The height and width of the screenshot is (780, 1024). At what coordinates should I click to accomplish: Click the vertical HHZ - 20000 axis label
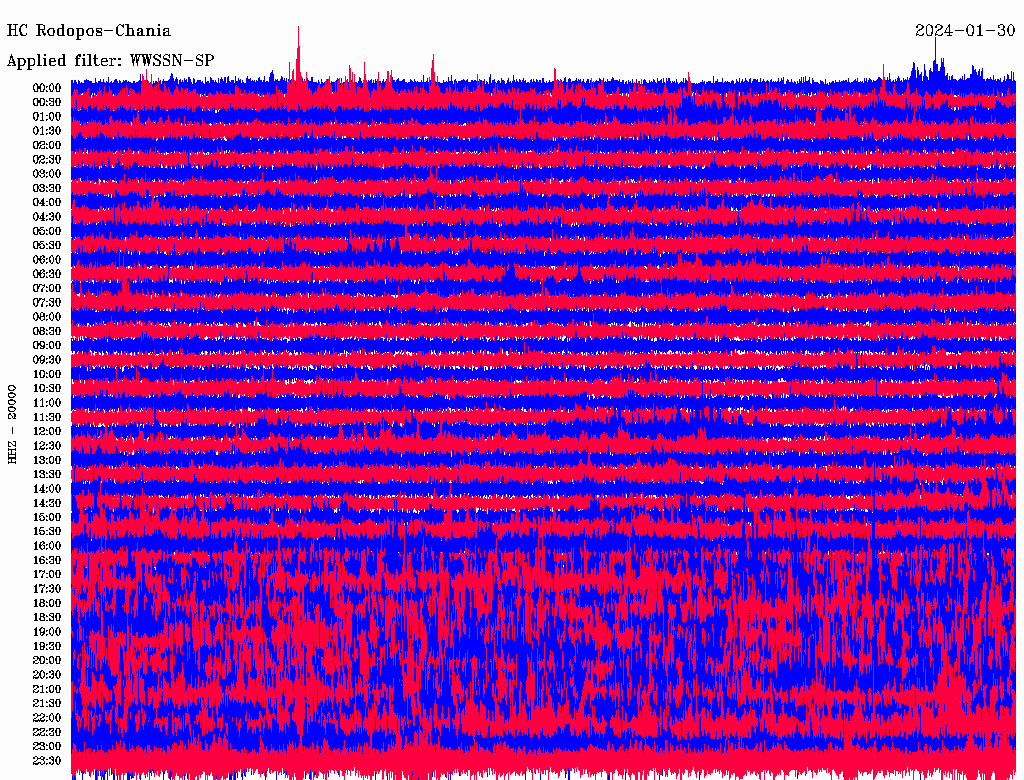coord(13,423)
